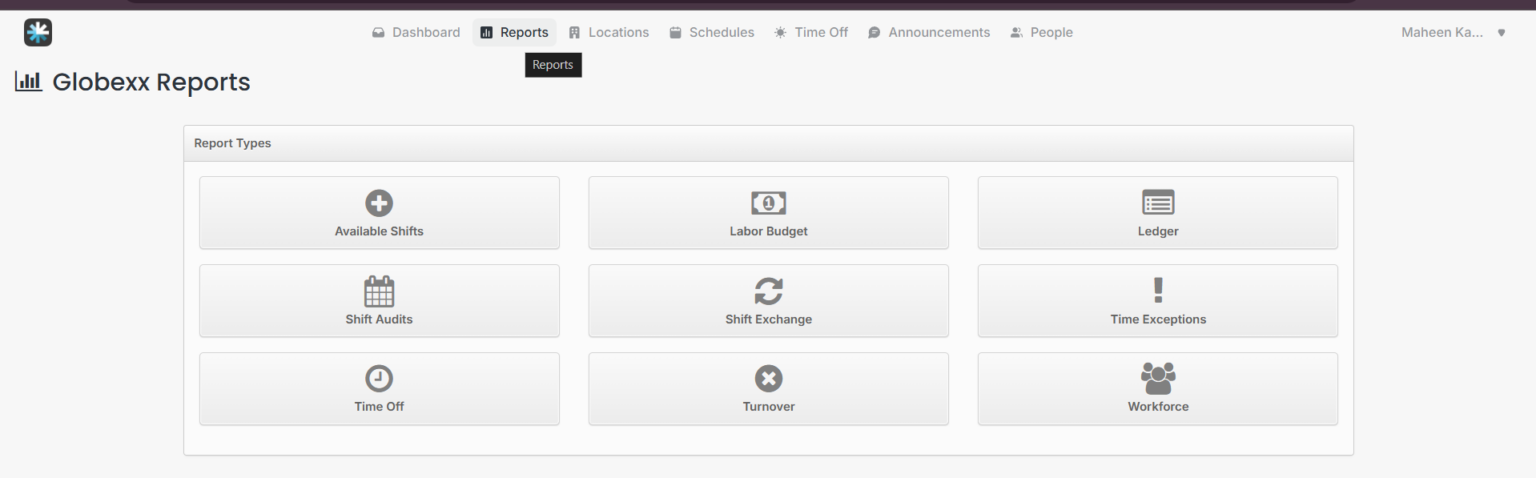
Task: Select the Ledger list icon
Action: click(1158, 203)
